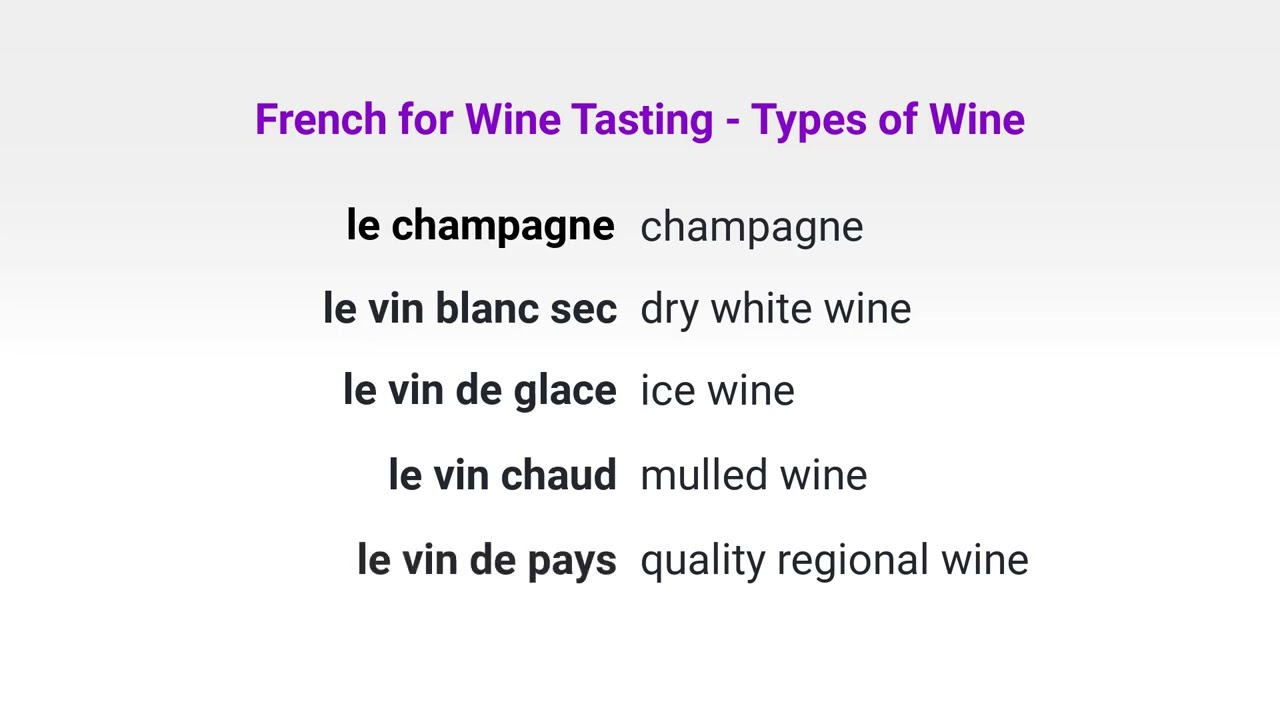Click the bold word 'glace'
This screenshot has height=720, width=1280.
565,391
